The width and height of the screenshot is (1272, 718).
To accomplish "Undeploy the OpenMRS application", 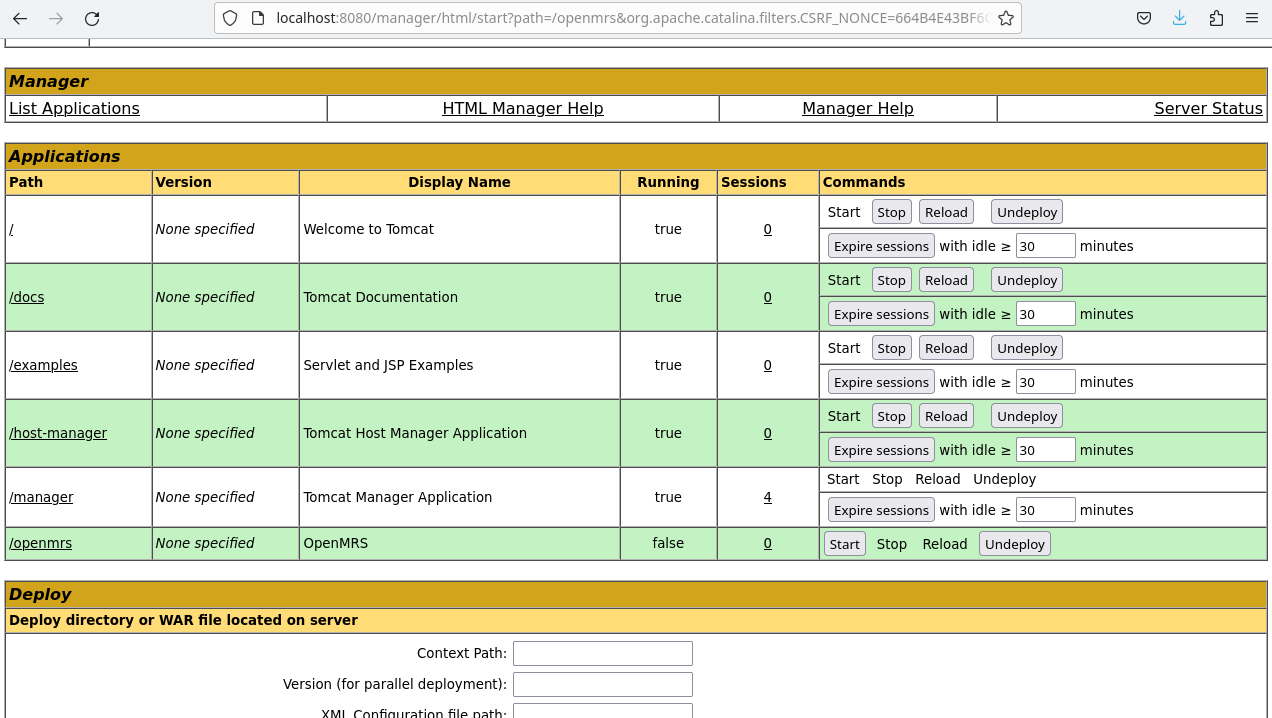I will (1015, 544).
